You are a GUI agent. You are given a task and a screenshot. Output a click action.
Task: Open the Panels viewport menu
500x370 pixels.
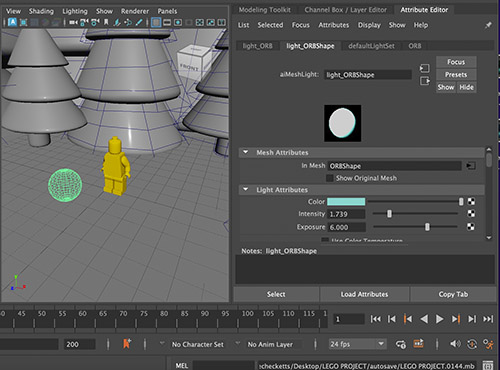point(167,11)
